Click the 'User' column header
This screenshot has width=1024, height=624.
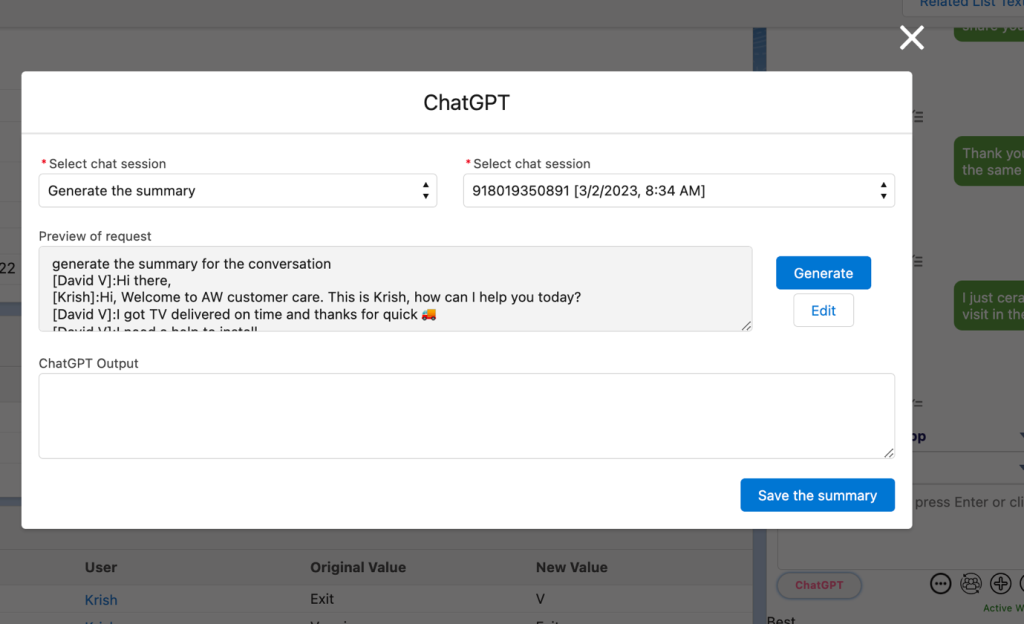(x=101, y=567)
